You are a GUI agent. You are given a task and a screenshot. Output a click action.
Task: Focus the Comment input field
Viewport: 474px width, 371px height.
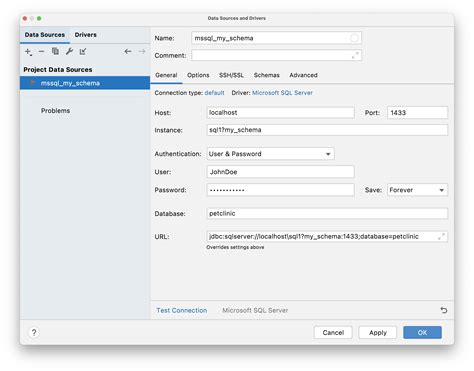tap(276, 55)
